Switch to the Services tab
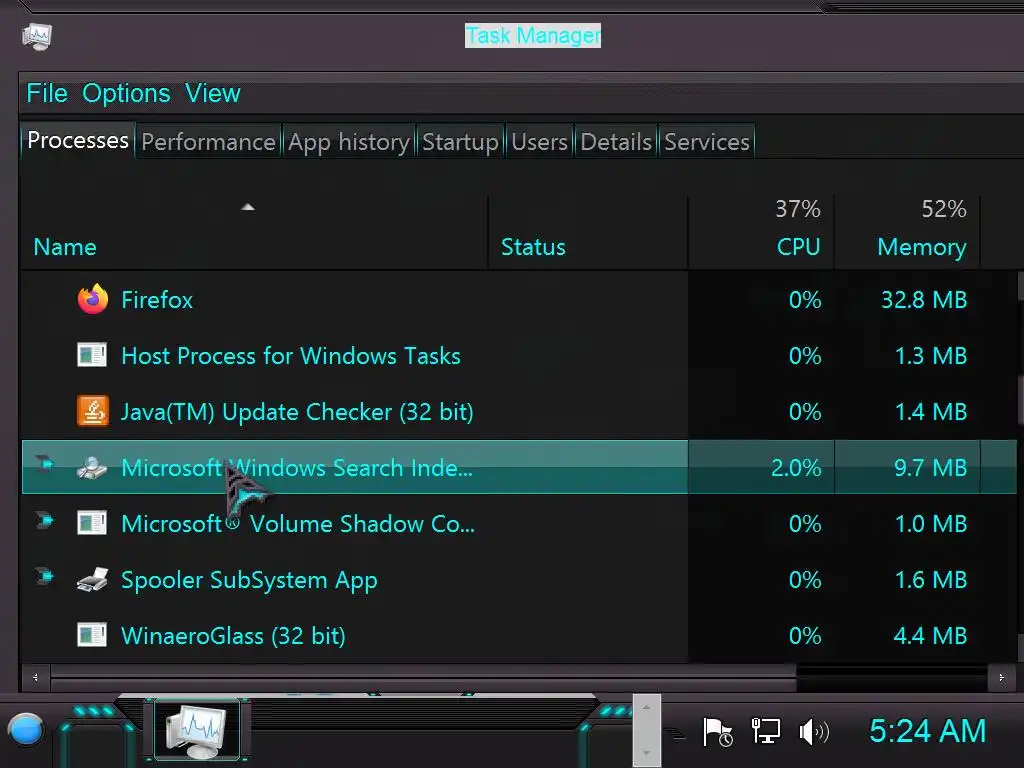1024x768 pixels. click(x=707, y=142)
